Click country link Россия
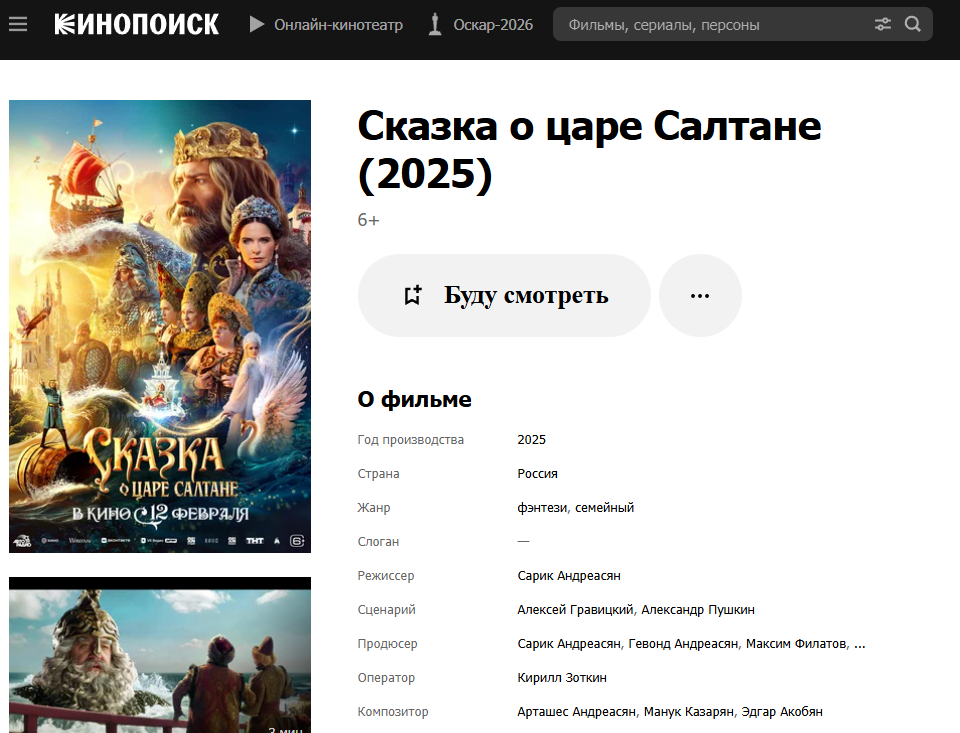Image resolution: width=960 pixels, height=733 pixels. [538, 473]
